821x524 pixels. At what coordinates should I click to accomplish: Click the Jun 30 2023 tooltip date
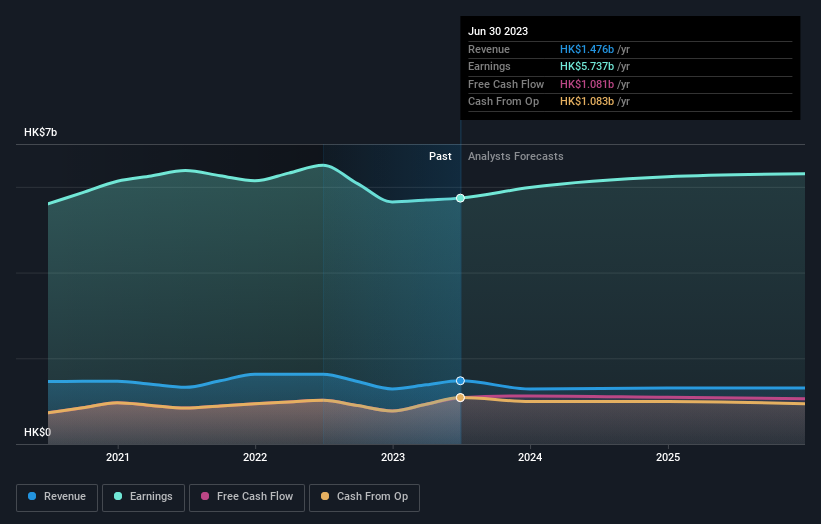[x=498, y=31]
